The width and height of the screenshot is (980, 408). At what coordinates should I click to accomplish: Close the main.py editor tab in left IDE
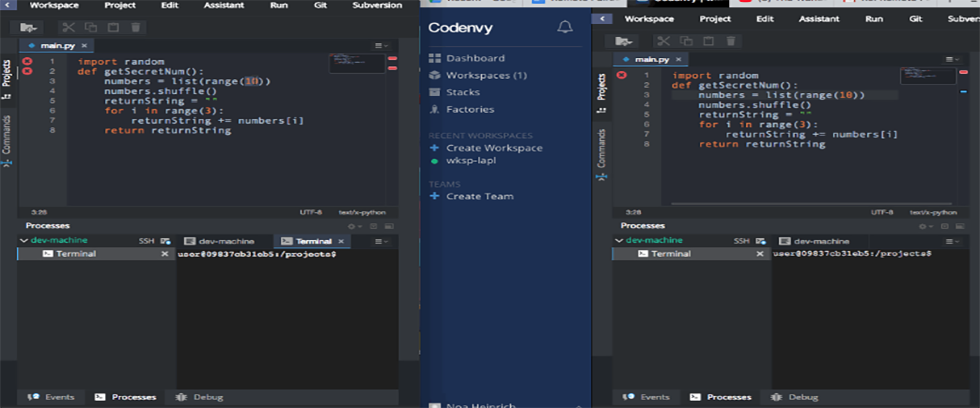(x=84, y=46)
